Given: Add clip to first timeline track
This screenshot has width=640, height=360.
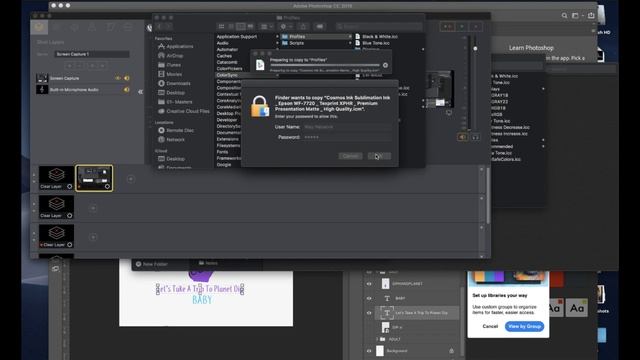Looking at the screenshot, I should (x=131, y=179).
